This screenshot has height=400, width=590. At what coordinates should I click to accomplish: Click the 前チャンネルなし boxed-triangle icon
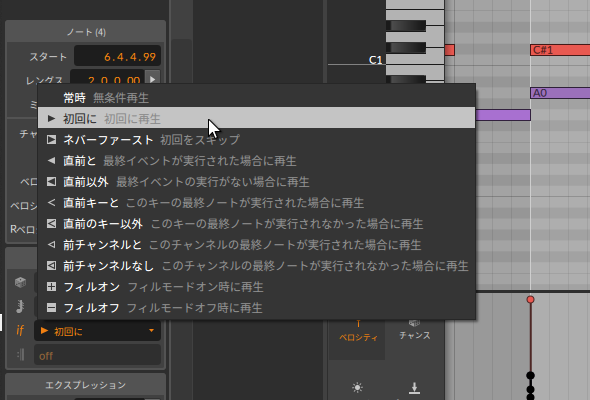(x=52, y=266)
